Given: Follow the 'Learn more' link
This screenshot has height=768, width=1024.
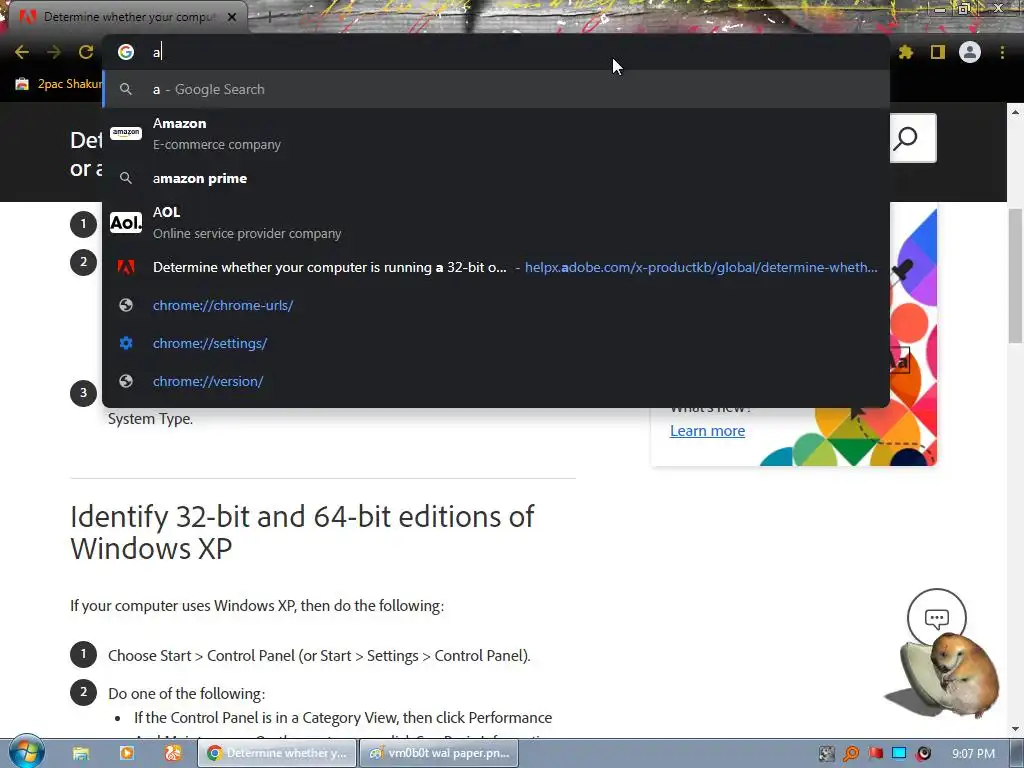Looking at the screenshot, I should coord(707,431).
